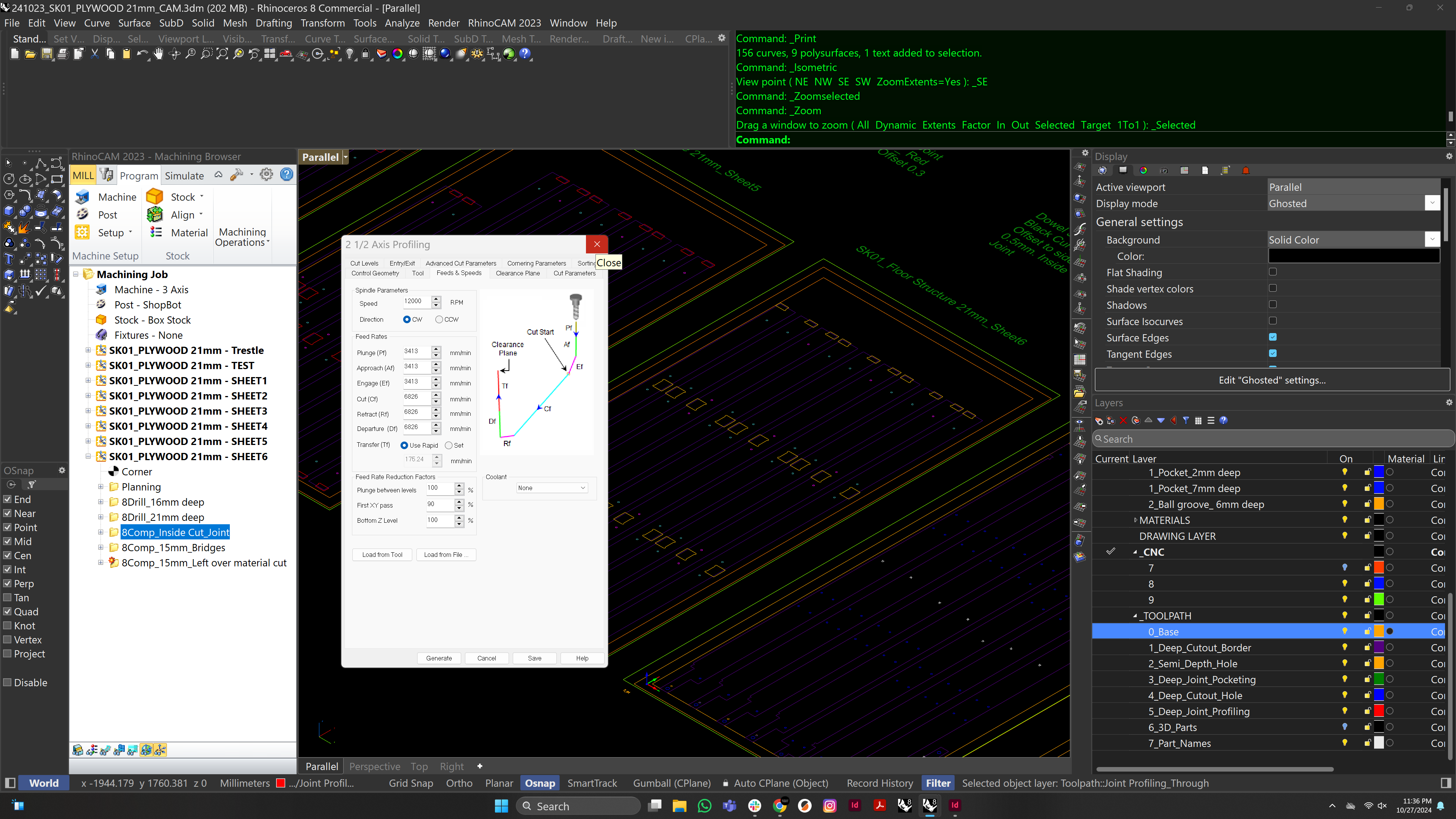Click the Generate button

pos(438,658)
